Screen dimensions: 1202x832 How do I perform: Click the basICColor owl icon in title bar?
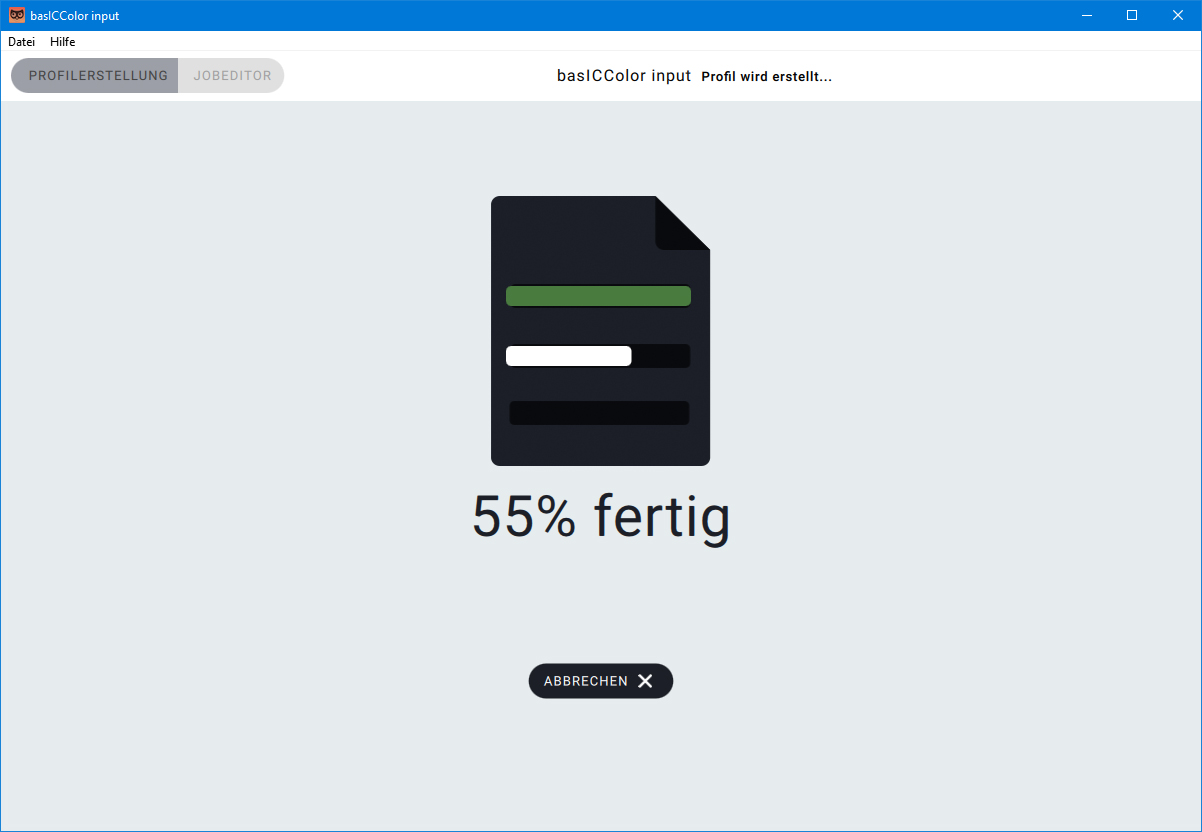coord(17,15)
